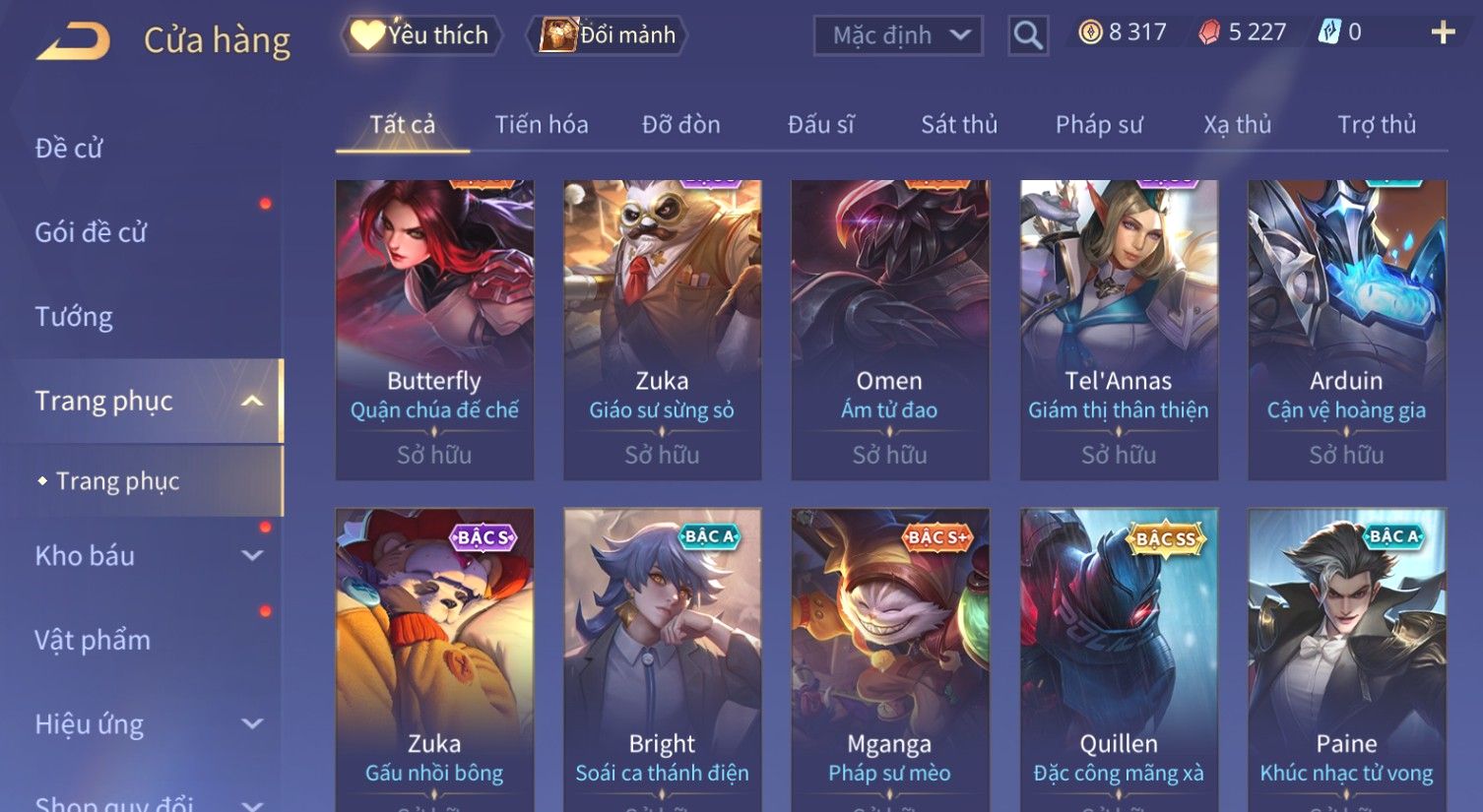Click the gold coin balance icon

pos(1090,32)
